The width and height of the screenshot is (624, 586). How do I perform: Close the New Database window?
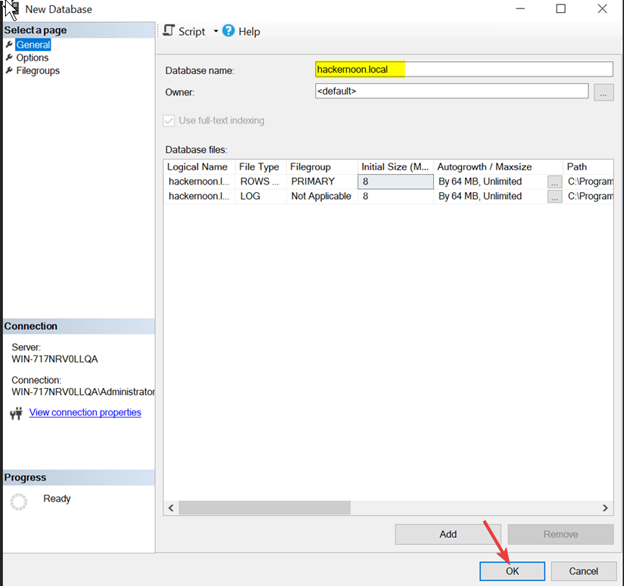point(602,9)
